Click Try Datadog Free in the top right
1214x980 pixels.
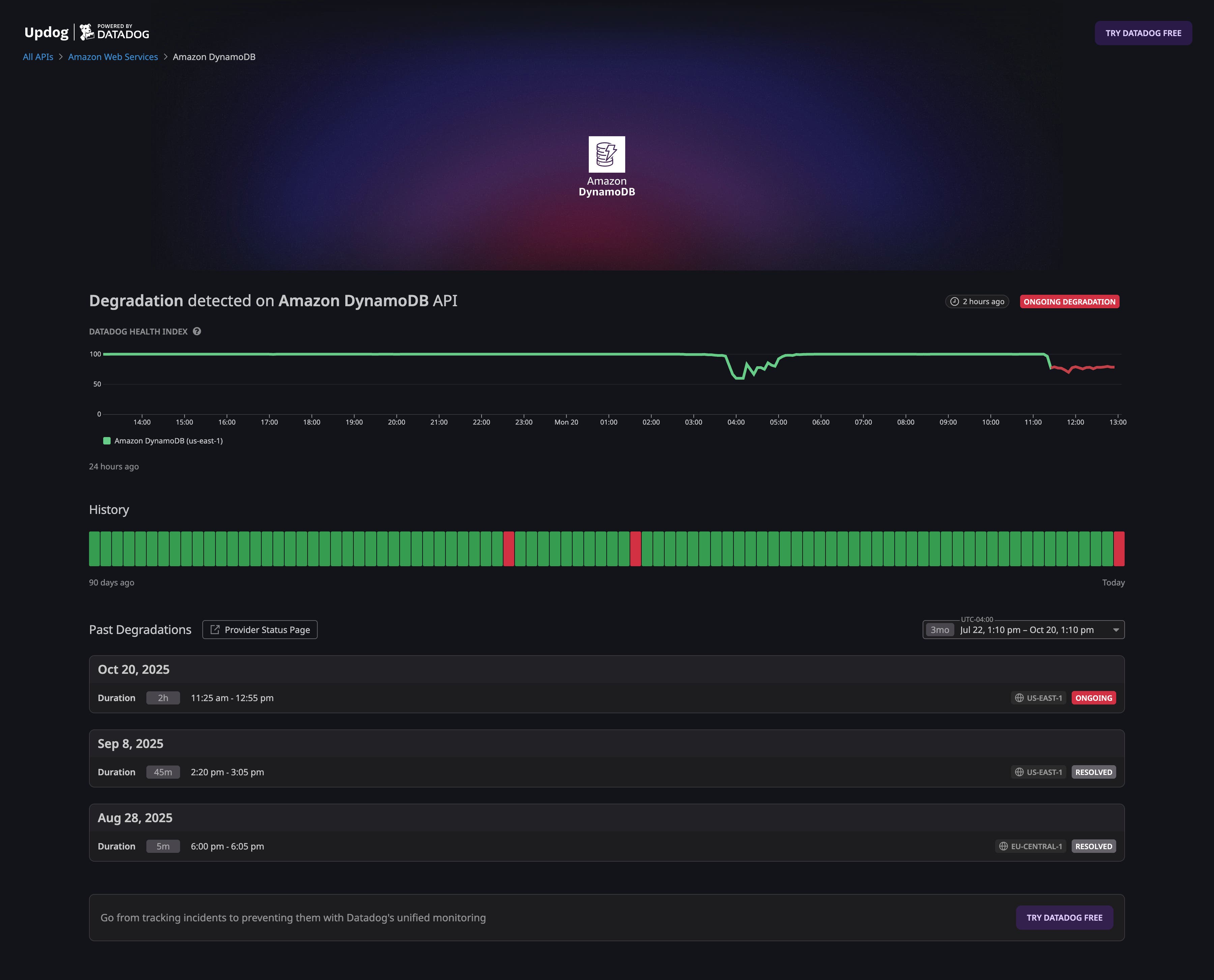[1144, 33]
